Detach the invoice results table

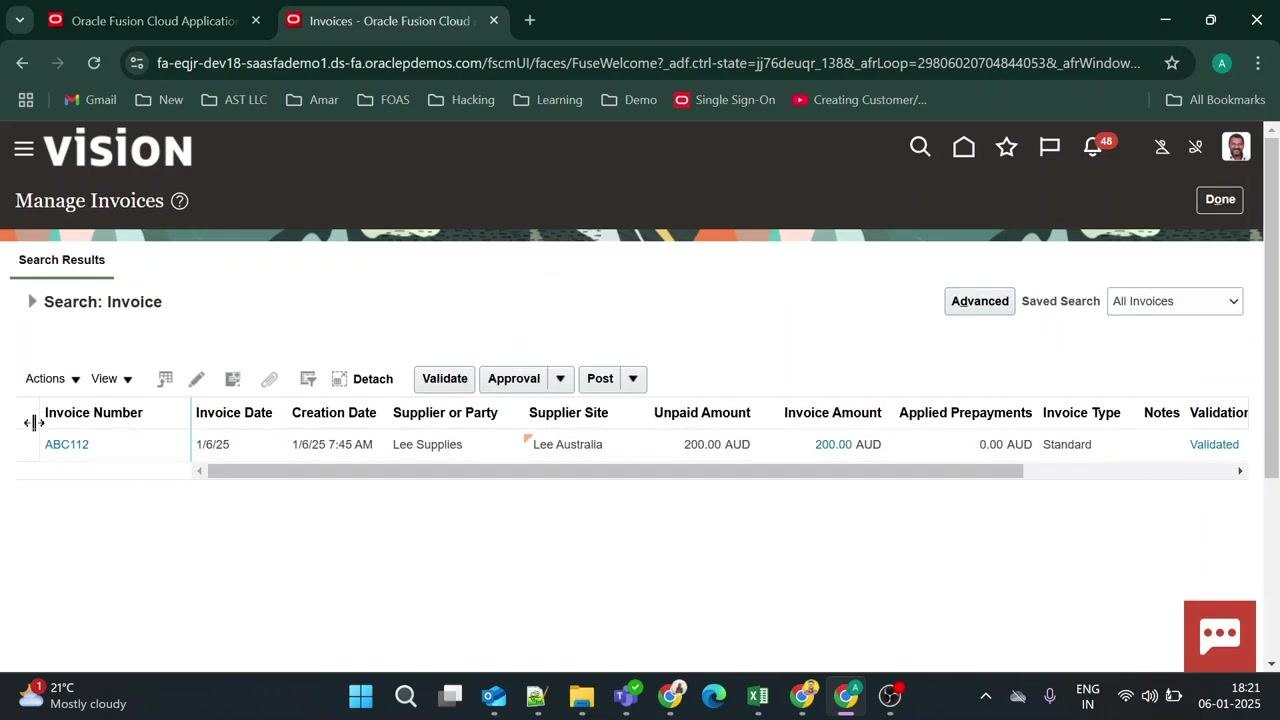click(362, 379)
